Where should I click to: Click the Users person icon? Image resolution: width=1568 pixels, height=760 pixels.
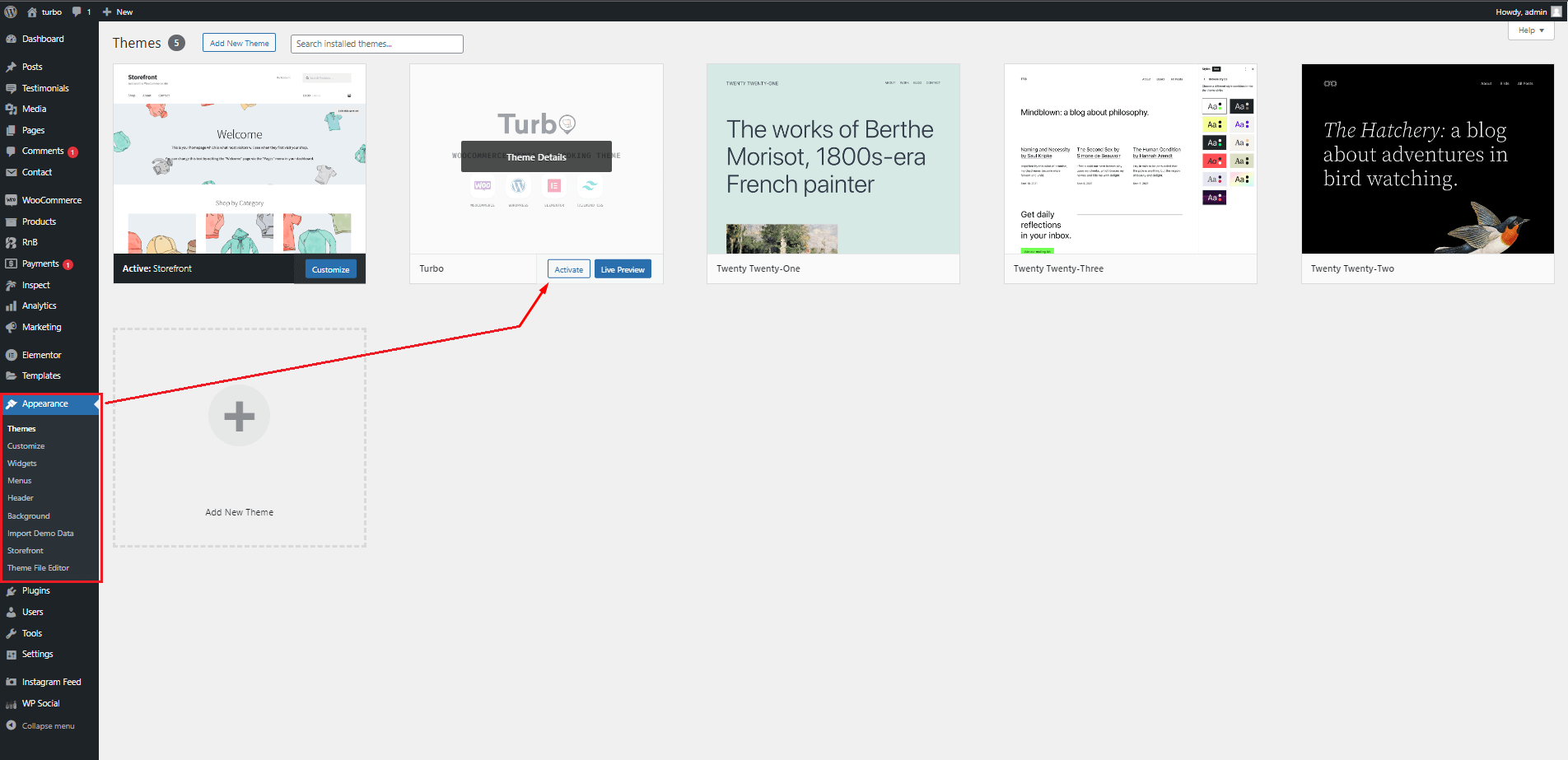click(x=11, y=612)
